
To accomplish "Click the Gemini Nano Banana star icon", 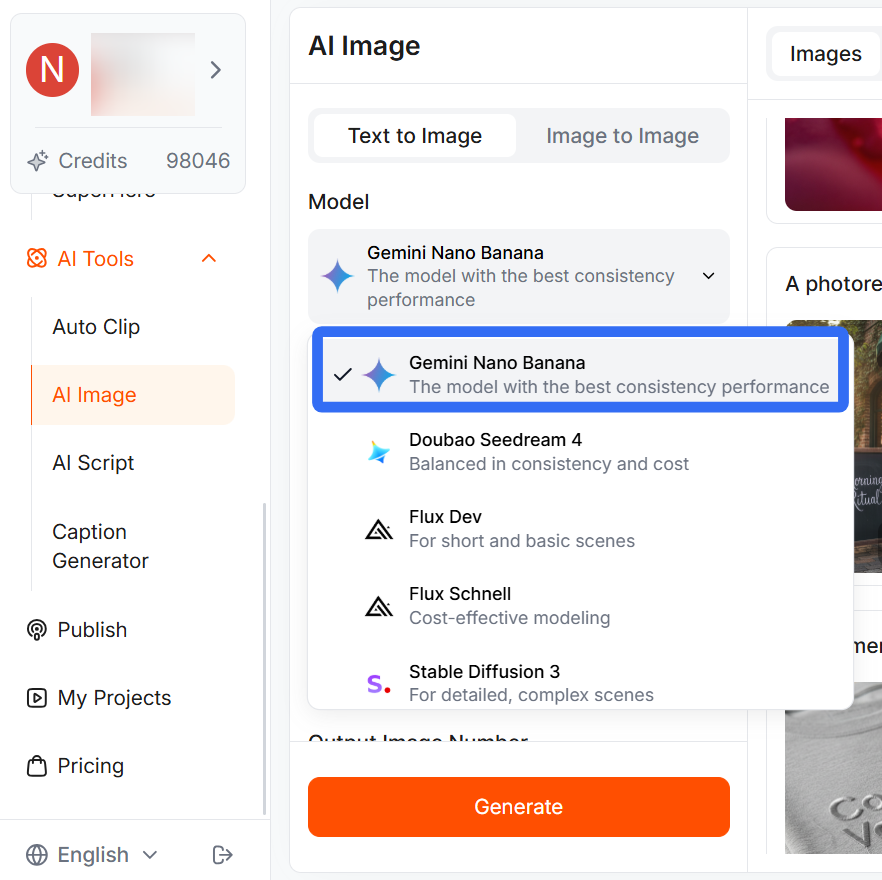I will tap(378, 374).
